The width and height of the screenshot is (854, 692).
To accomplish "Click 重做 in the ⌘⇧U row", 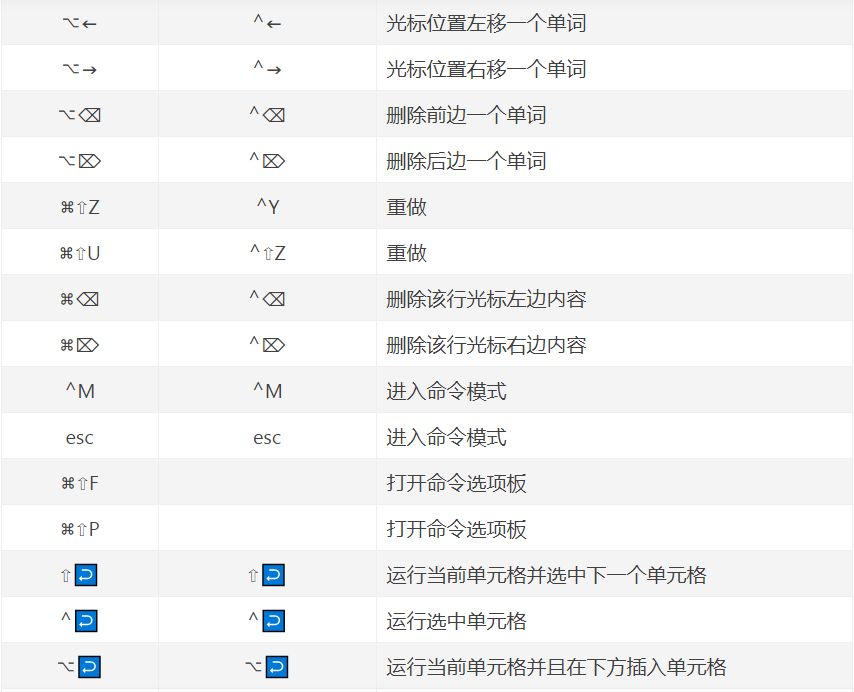I will [x=406, y=253].
